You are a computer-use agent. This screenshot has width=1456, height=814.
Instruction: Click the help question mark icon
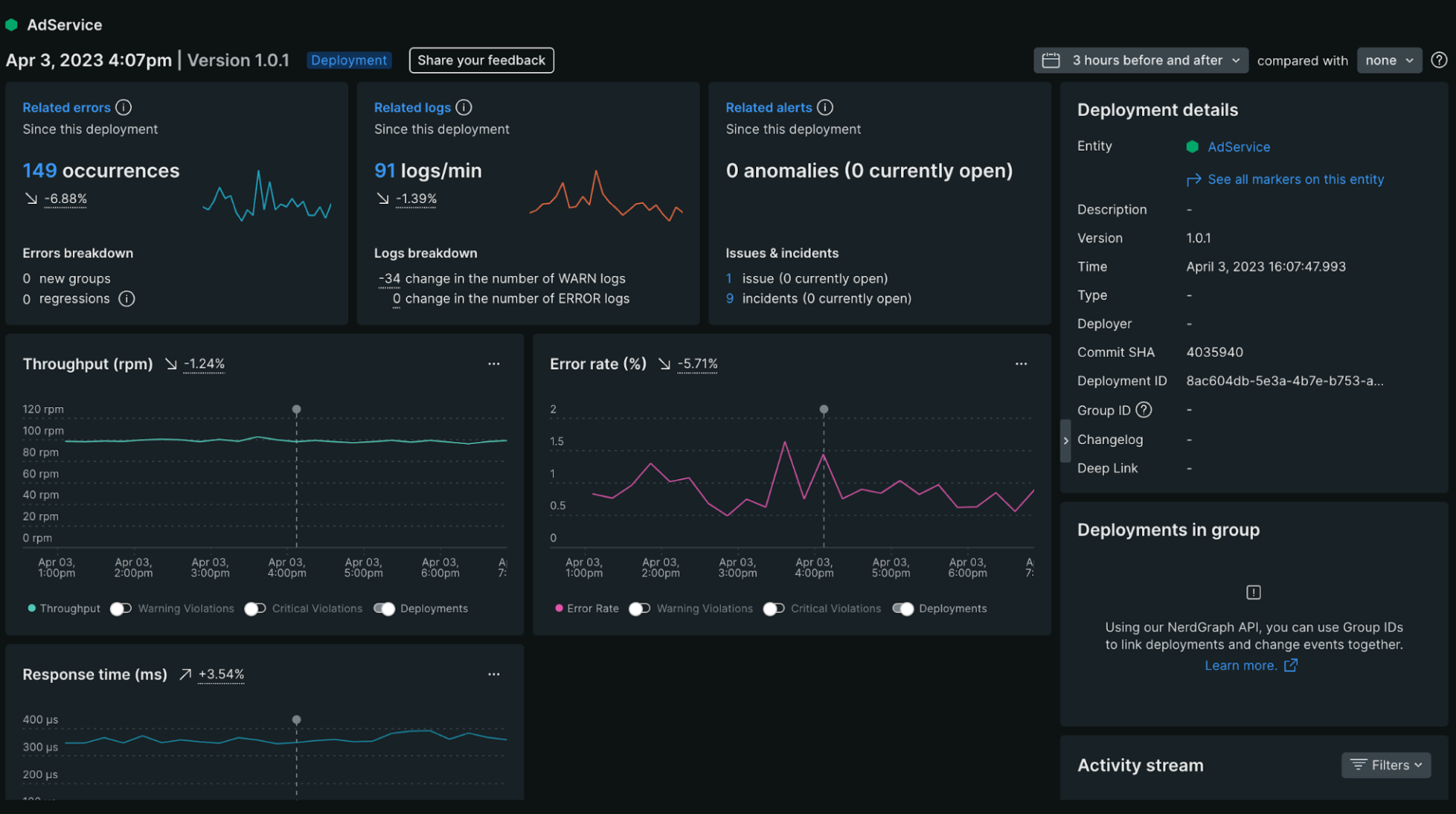click(1439, 60)
